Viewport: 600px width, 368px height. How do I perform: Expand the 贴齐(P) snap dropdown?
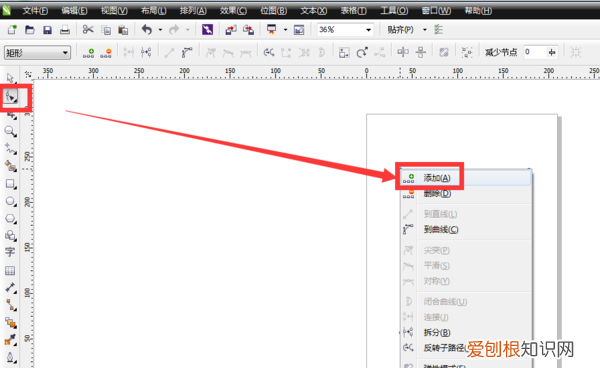point(425,30)
